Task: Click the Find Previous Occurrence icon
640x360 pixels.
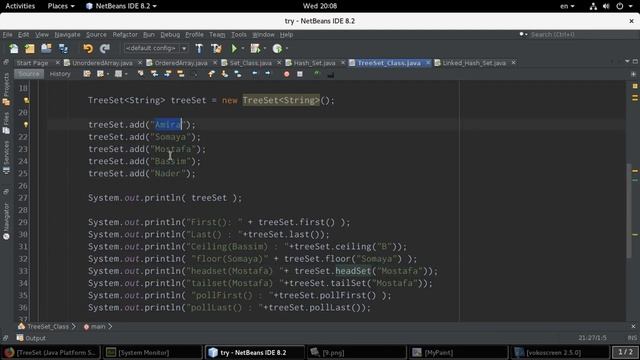Action: [x=154, y=74]
